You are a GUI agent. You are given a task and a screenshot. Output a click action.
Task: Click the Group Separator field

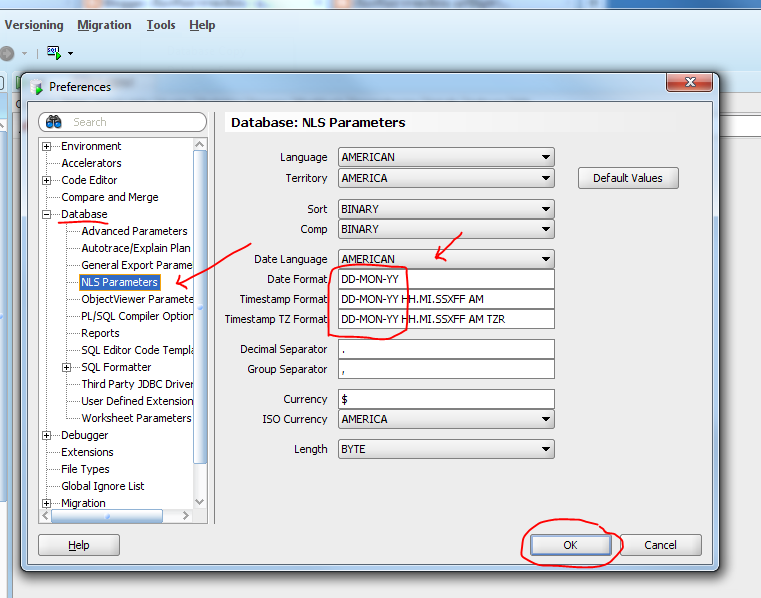(446, 369)
